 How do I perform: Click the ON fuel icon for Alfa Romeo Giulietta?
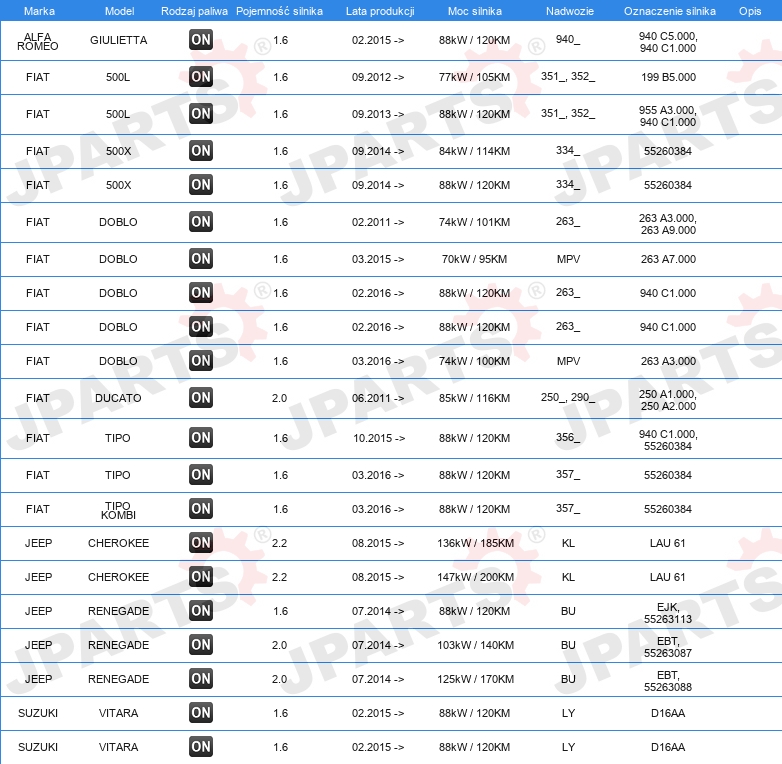coord(201,40)
